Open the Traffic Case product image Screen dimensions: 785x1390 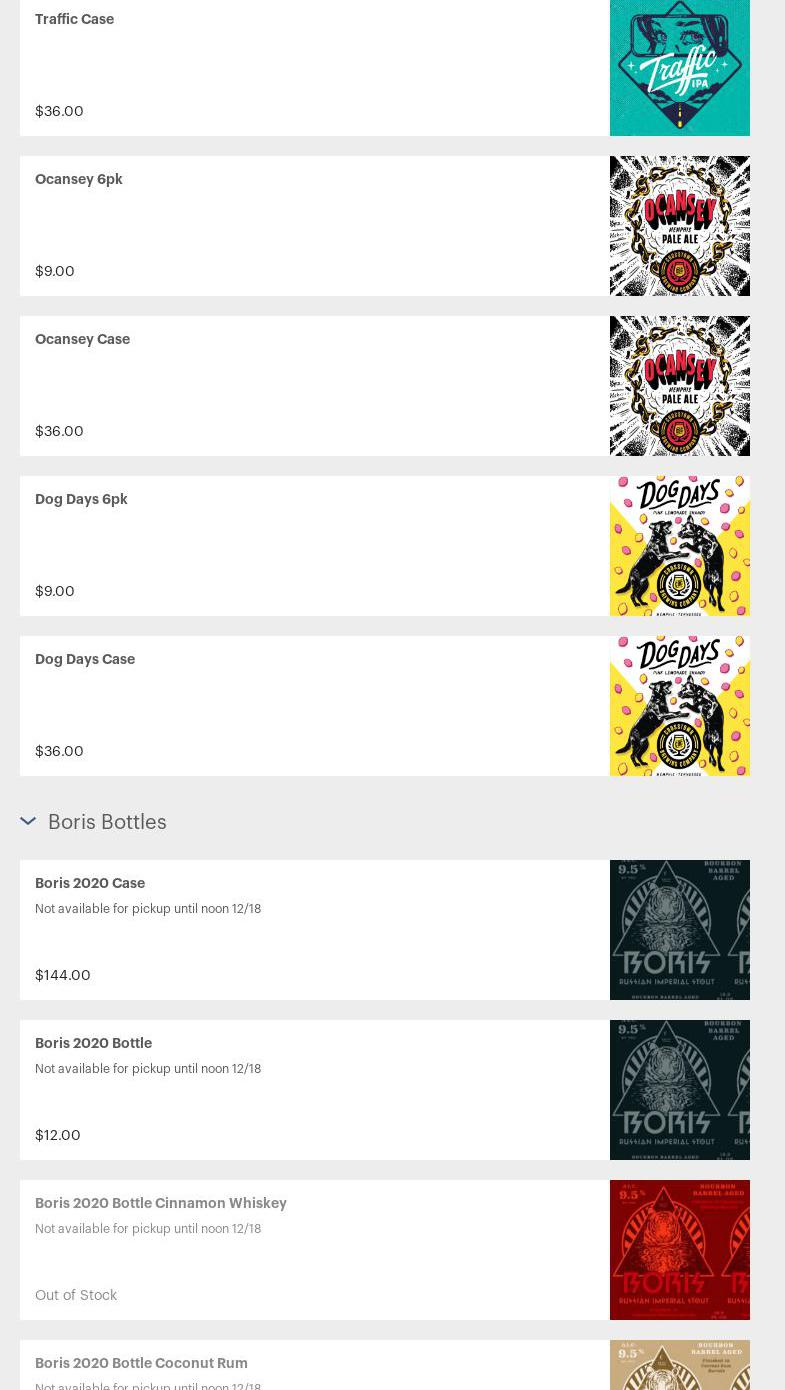coord(679,67)
